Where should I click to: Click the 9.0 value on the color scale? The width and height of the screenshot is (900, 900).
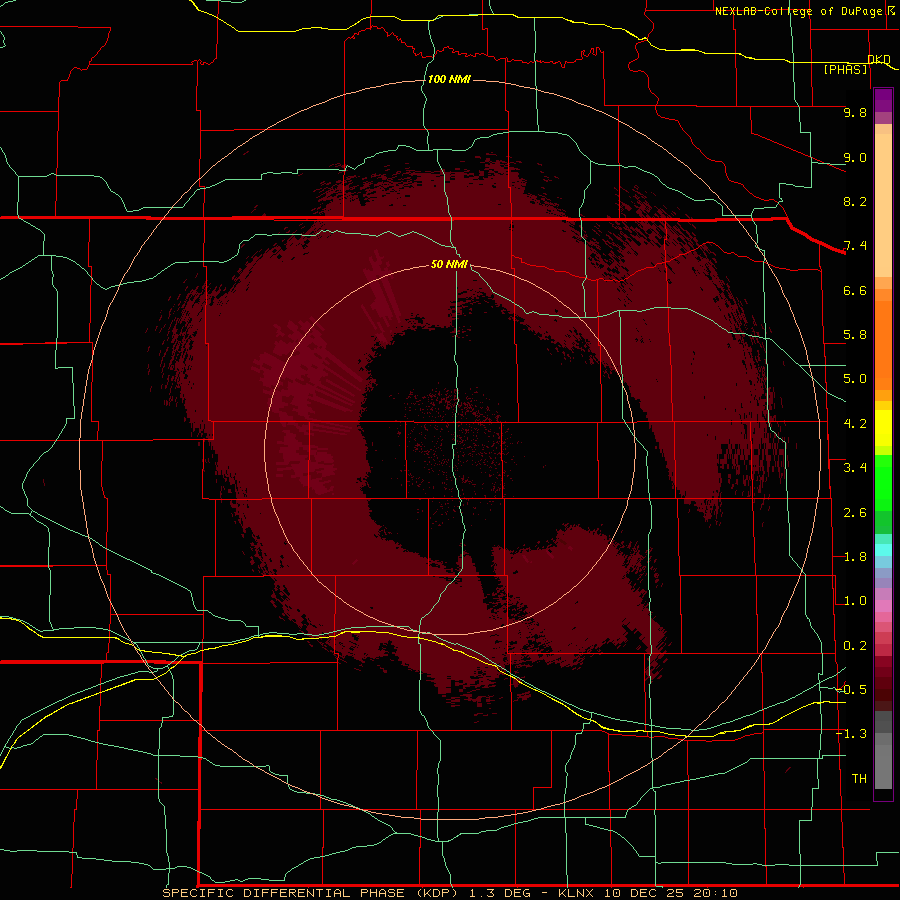tap(855, 157)
